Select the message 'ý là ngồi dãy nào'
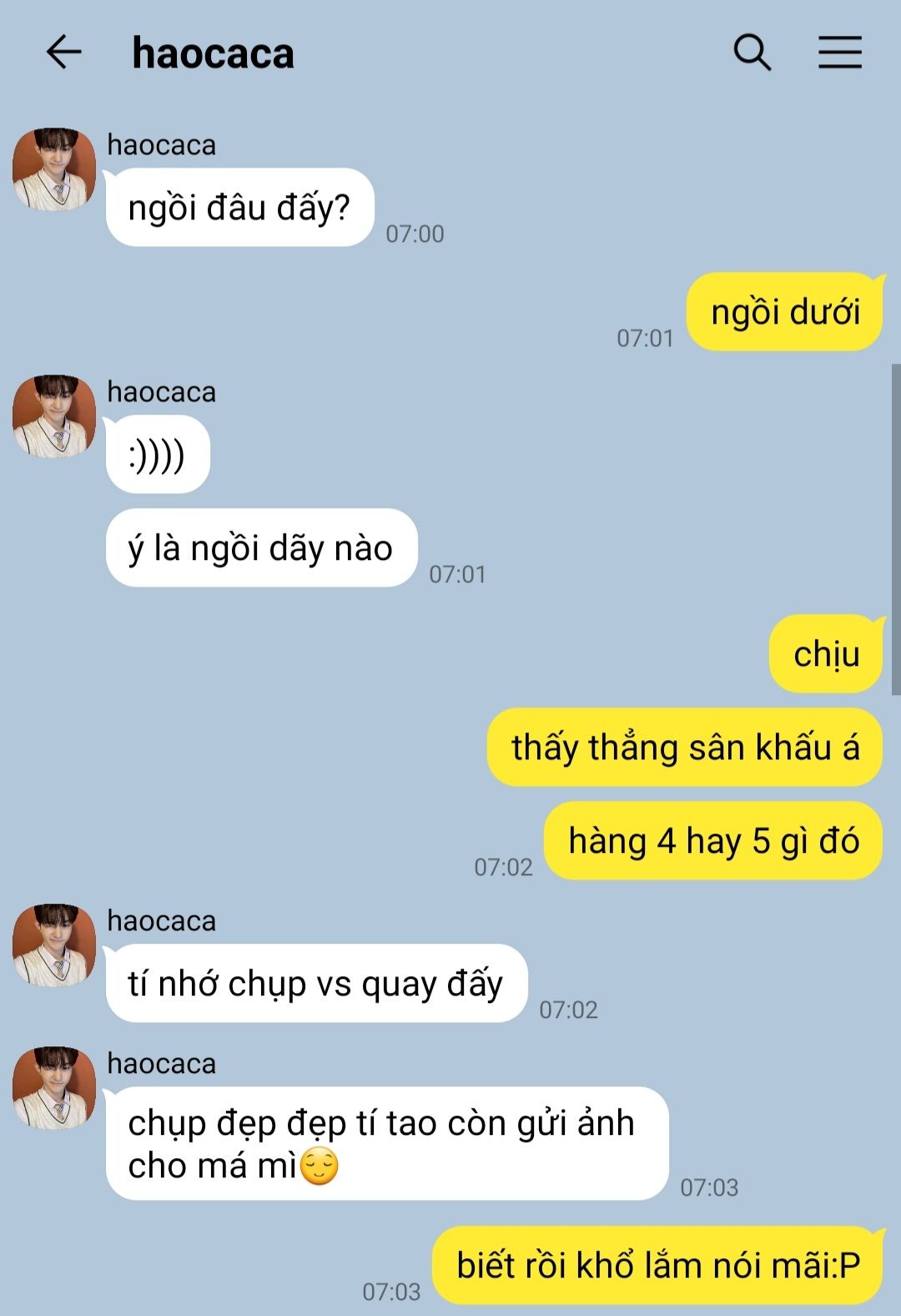 pos(261,547)
